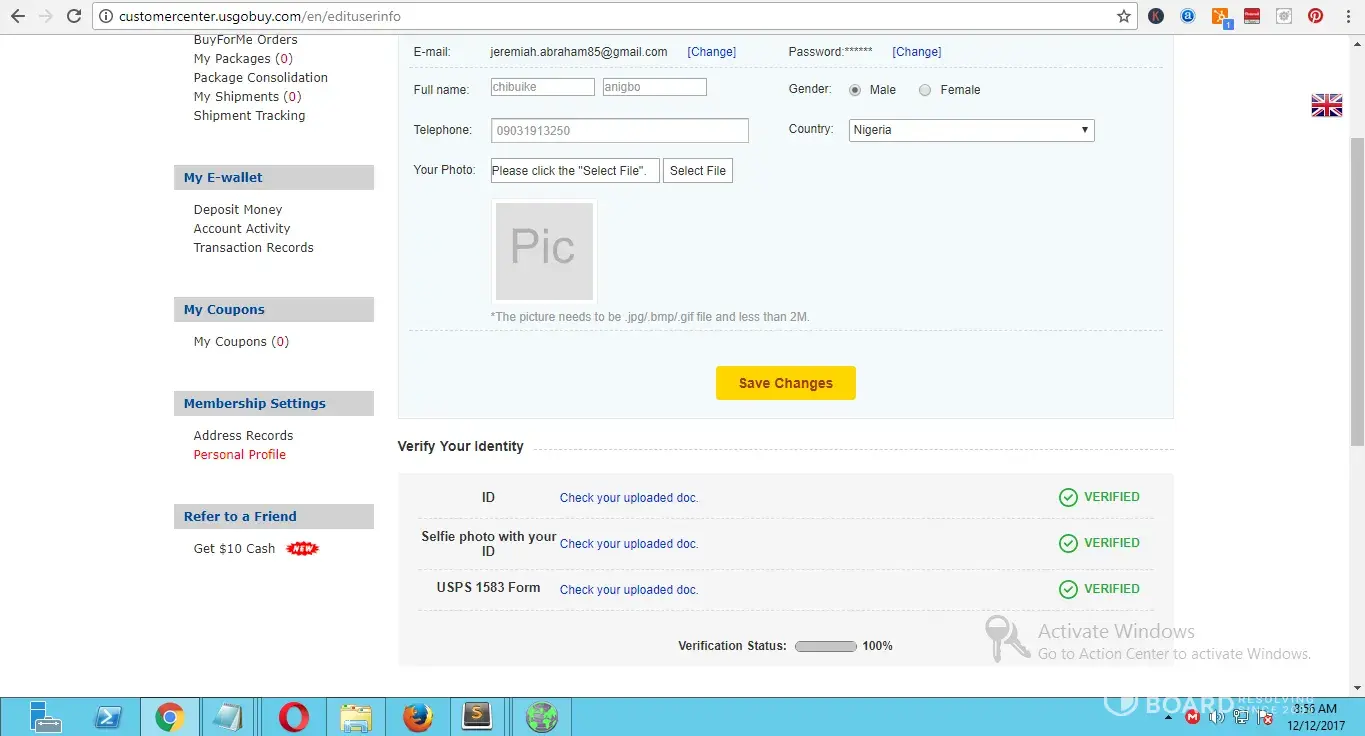Select the Male gender option

(x=855, y=90)
